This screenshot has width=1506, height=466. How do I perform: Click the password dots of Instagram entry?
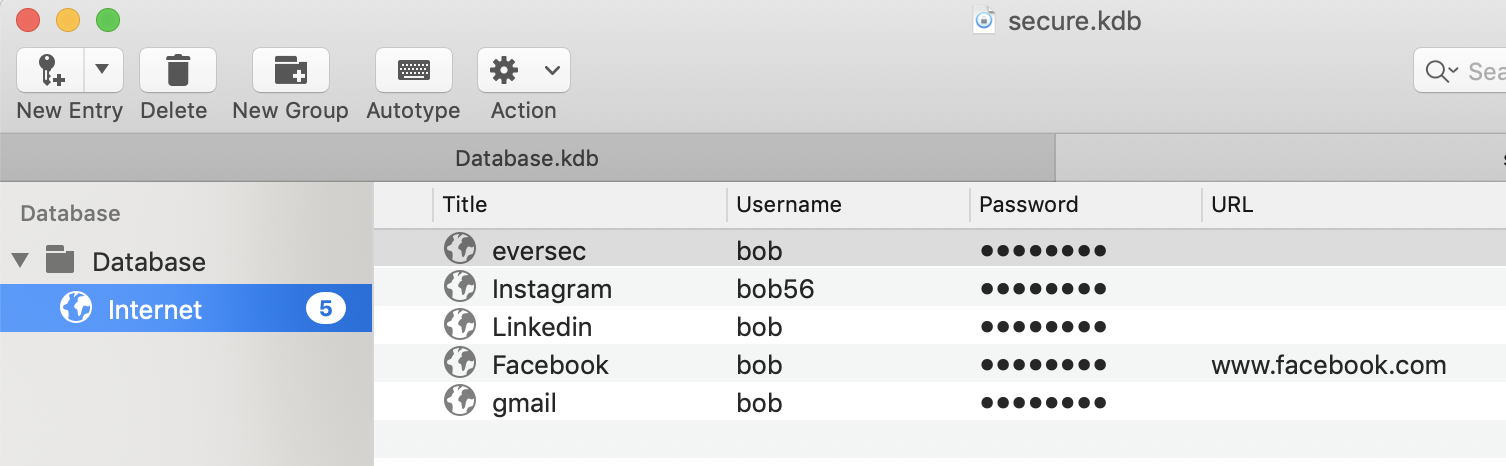coord(1043,289)
